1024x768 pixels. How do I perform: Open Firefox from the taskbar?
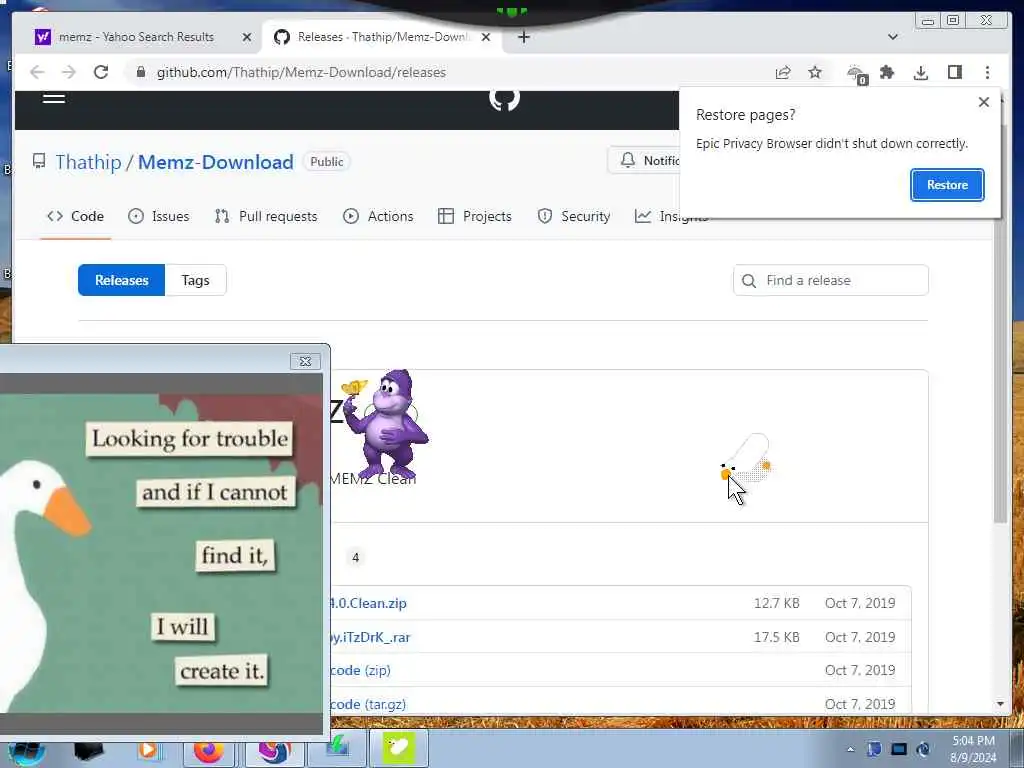pos(209,749)
